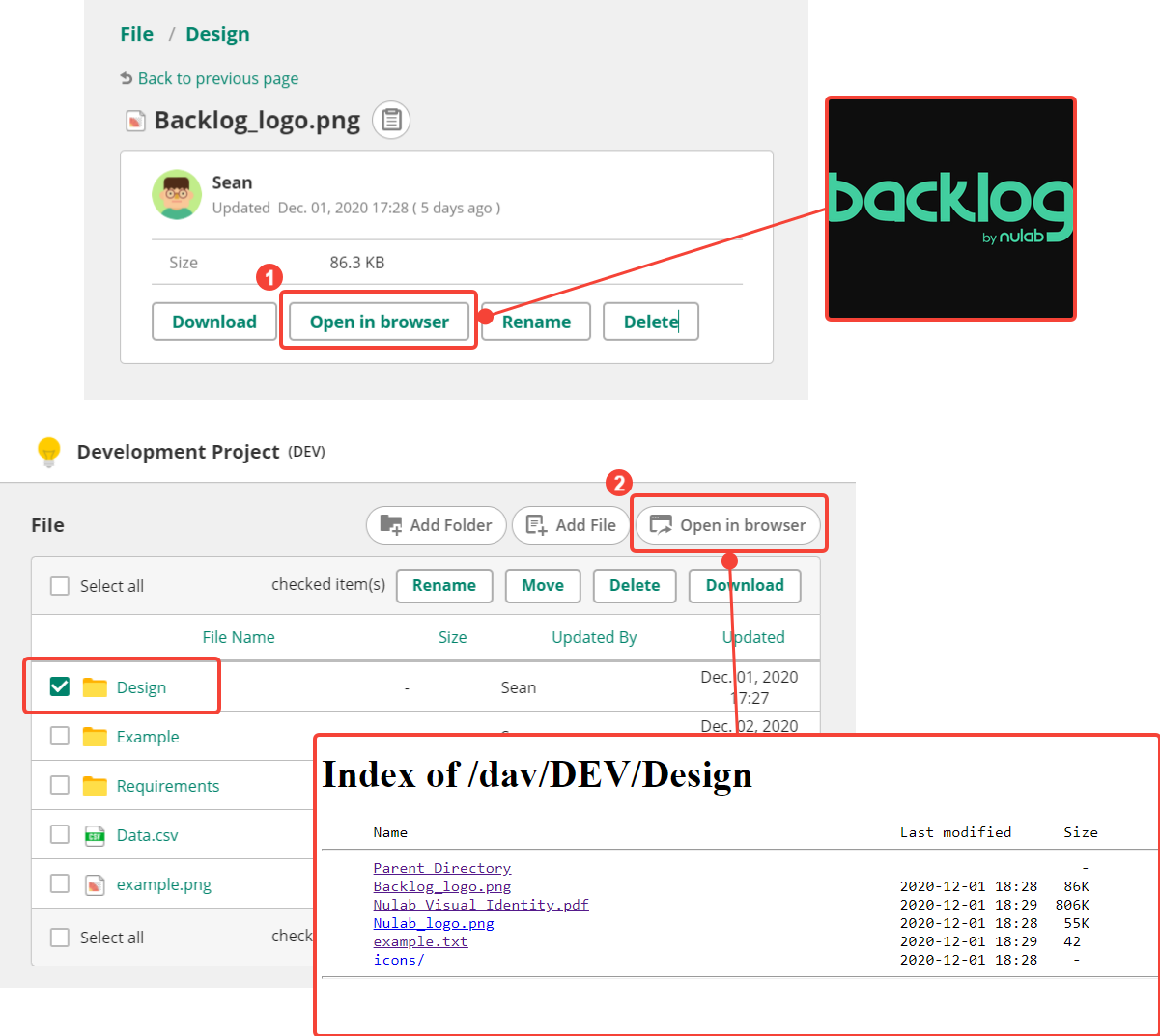Download Backlog_logo.png from the file details card
The image size is (1160, 1036).
coord(214,322)
